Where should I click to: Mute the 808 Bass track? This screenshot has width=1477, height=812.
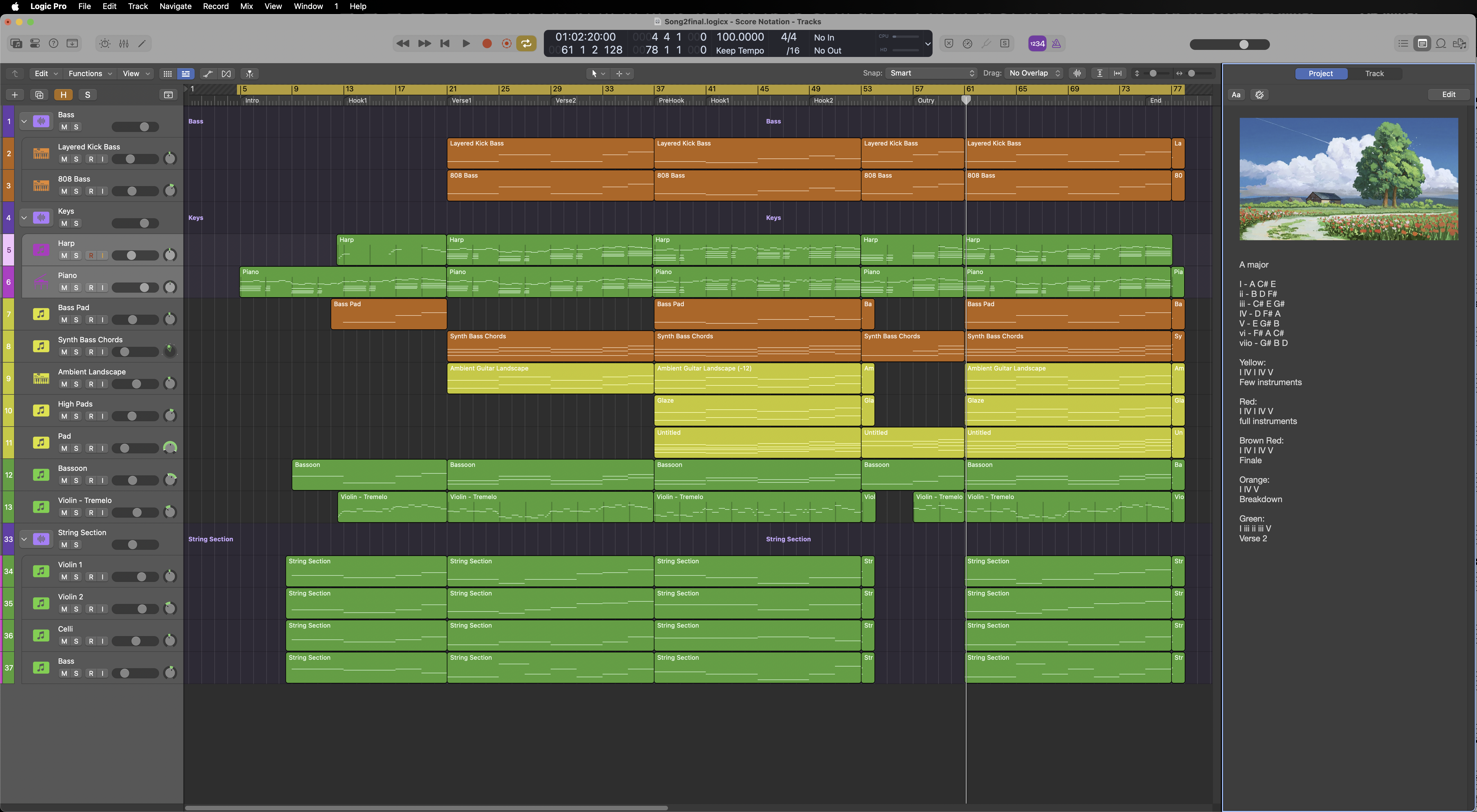[x=64, y=191]
